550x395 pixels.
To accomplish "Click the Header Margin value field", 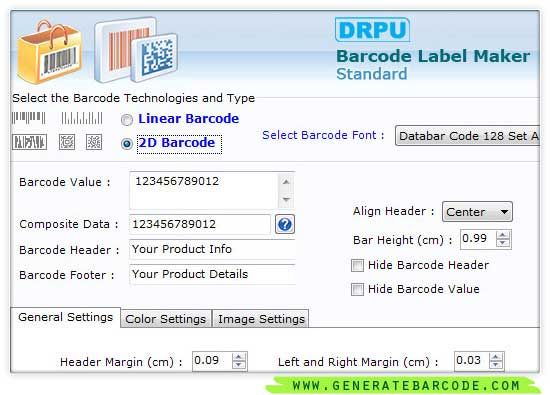I will 212,361.
